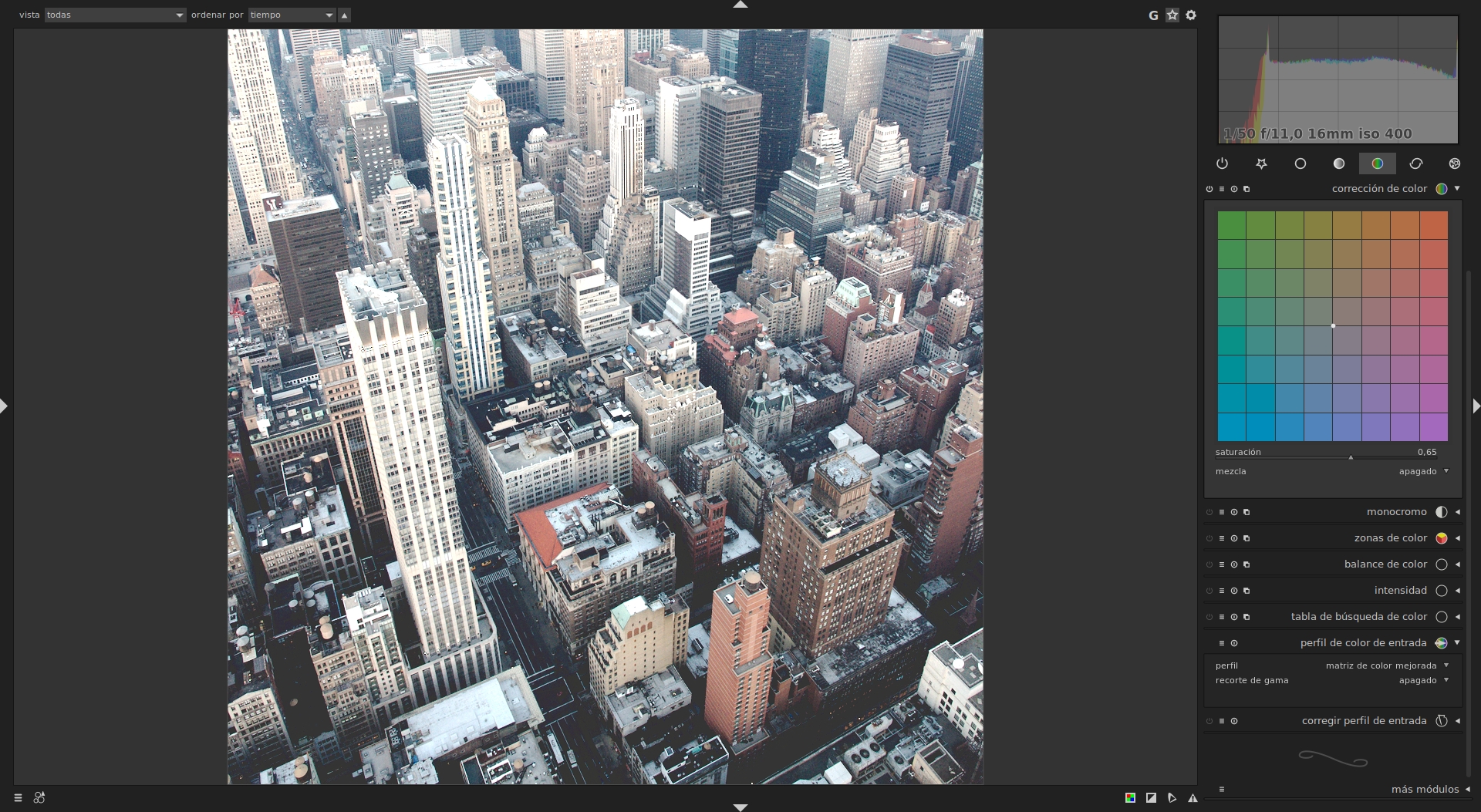Open effects modules group icon

click(1454, 163)
